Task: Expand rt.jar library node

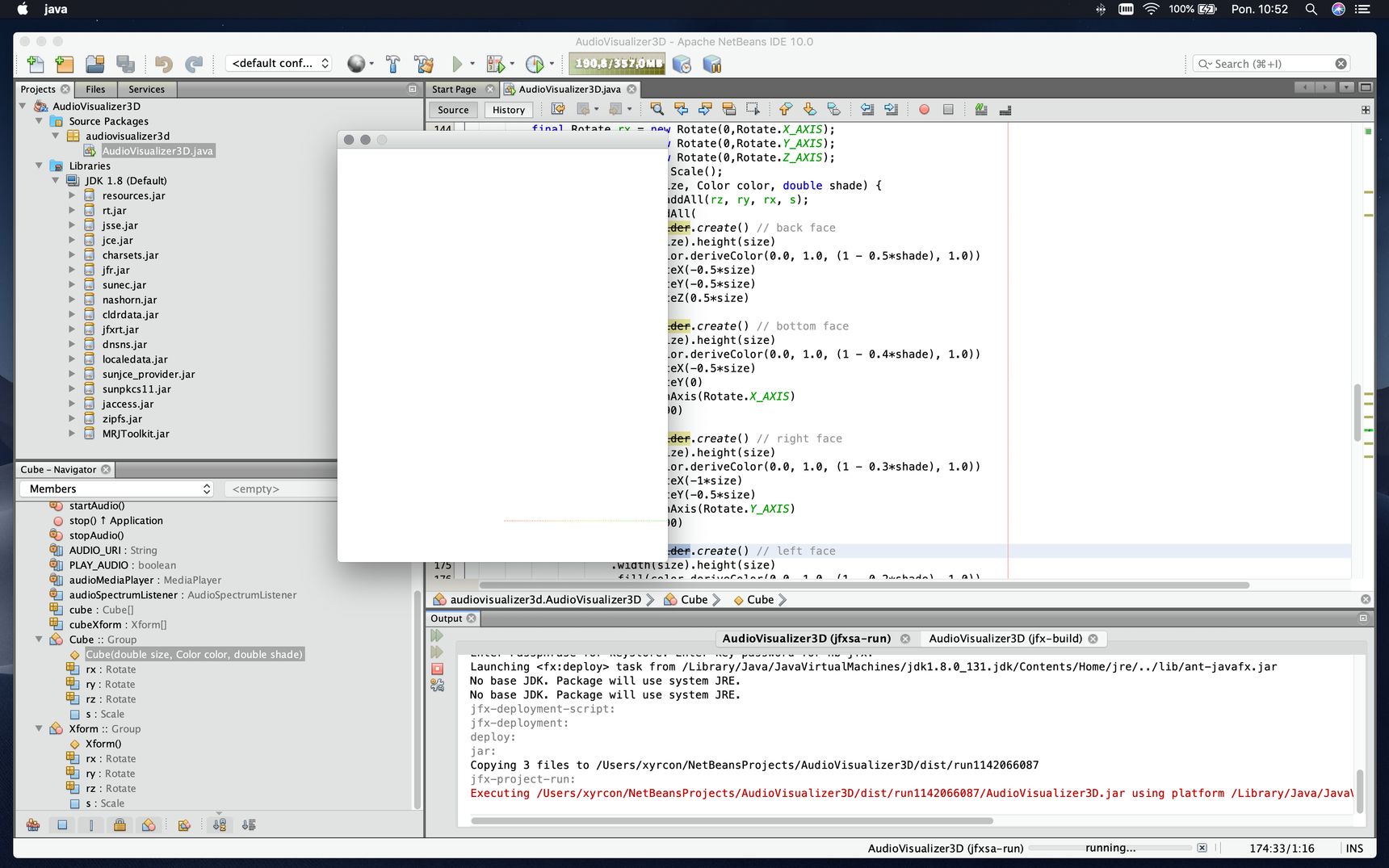Action: (x=72, y=211)
